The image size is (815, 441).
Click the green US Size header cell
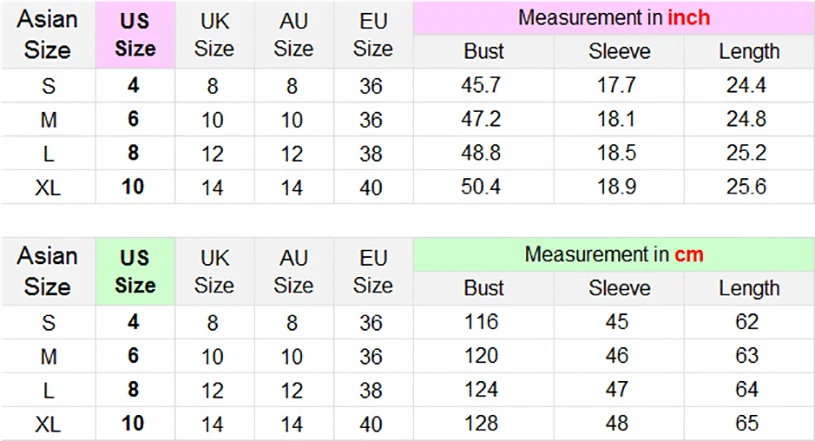(x=135, y=271)
